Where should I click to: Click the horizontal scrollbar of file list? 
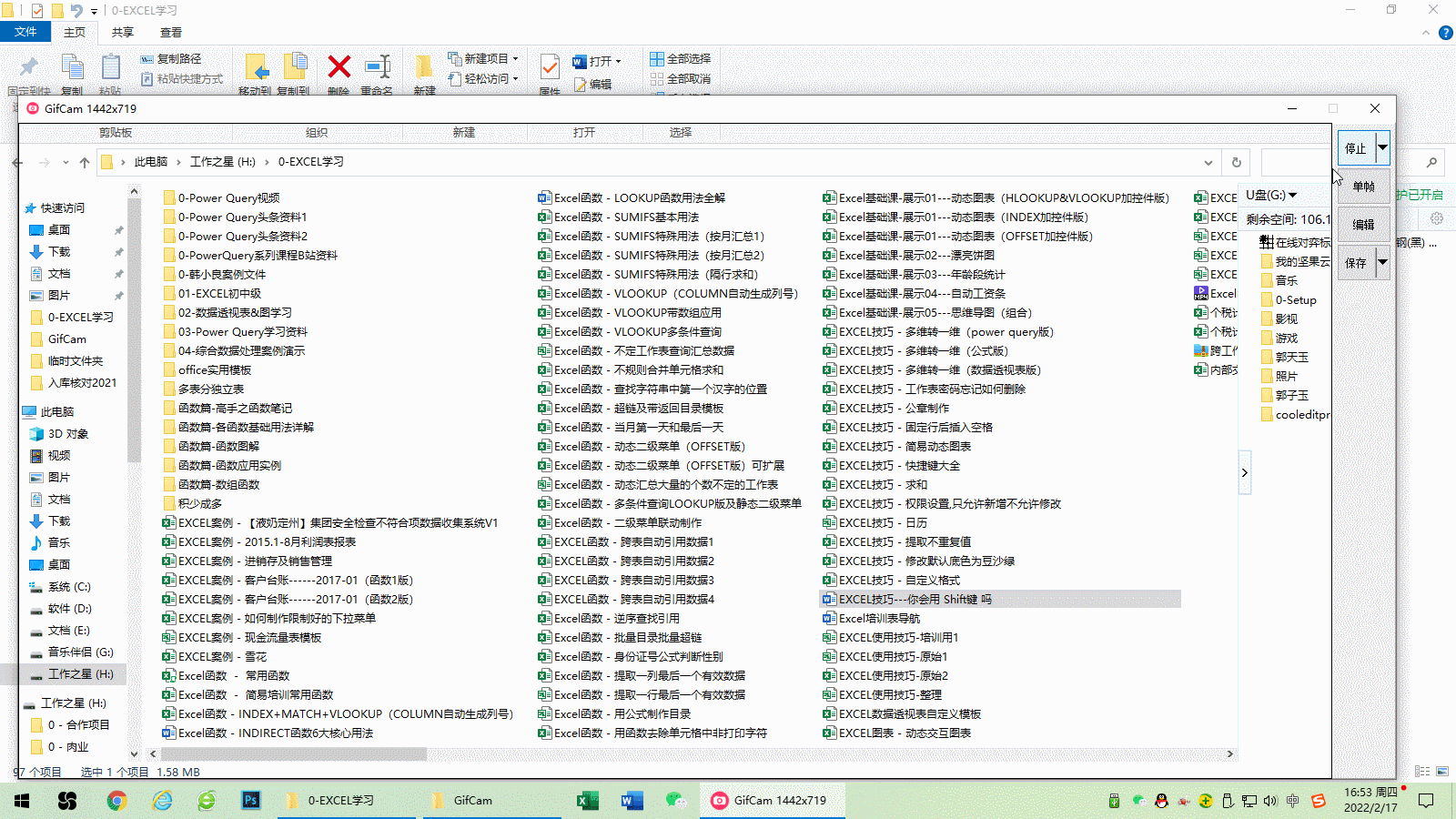coord(293,753)
